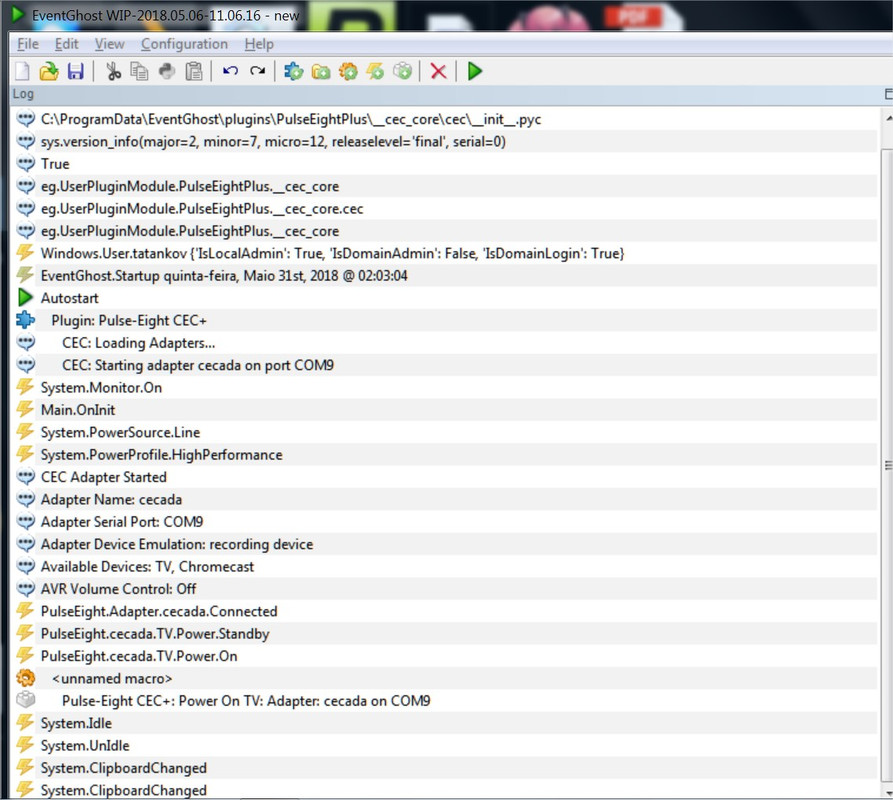Screen dimensions: 893x800
Task: Cut selection with the scissors icon
Action: tap(113, 71)
